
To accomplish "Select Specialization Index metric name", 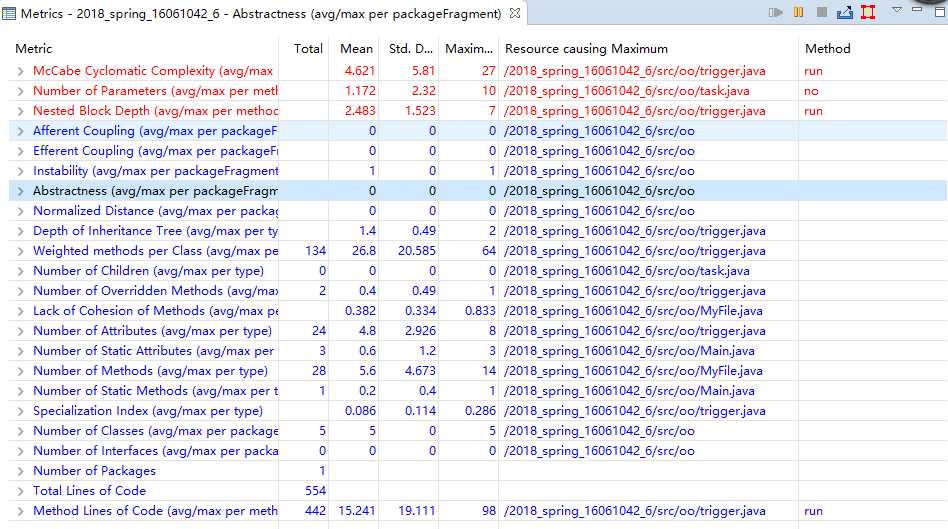I will (148, 411).
